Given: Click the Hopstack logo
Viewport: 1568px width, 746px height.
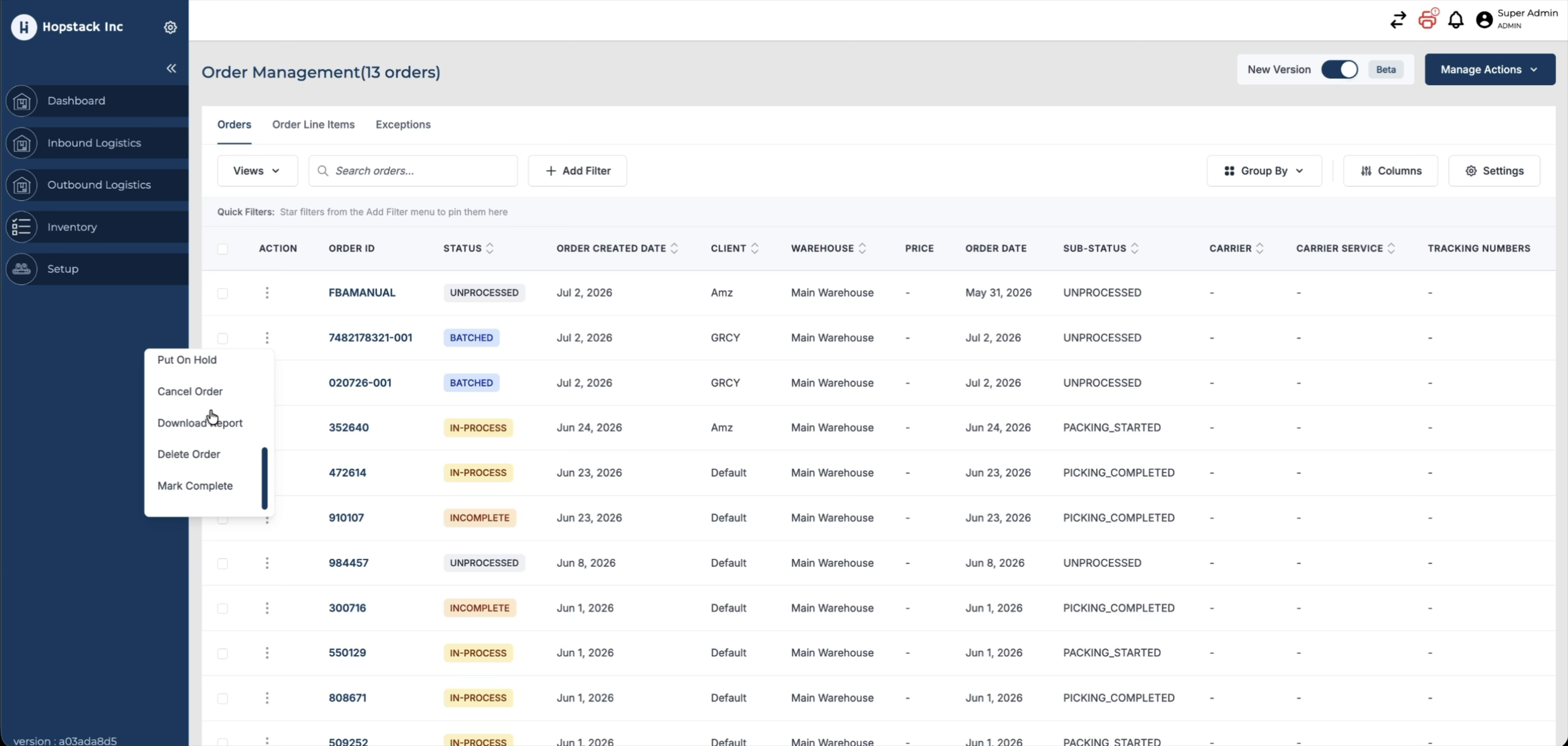Looking at the screenshot, I should [24, 27].
